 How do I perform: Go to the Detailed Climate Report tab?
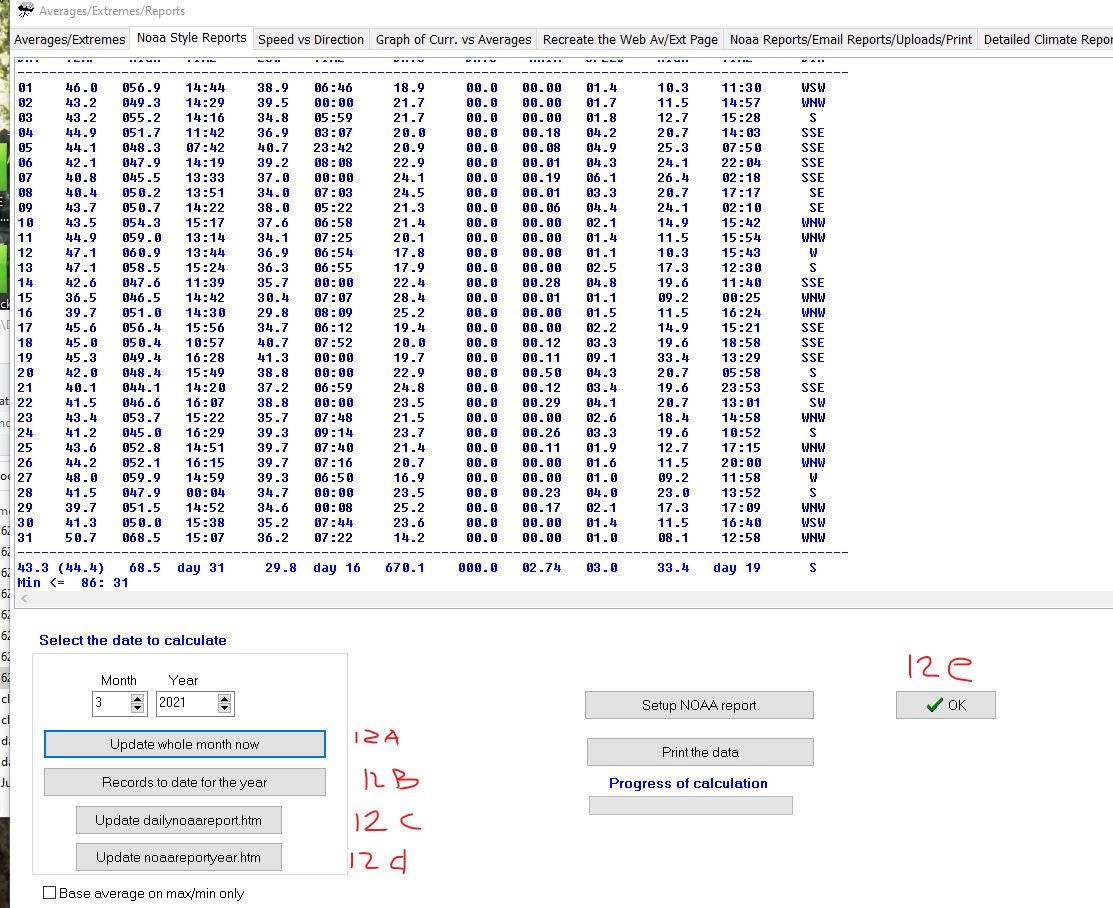point(1046,40)
